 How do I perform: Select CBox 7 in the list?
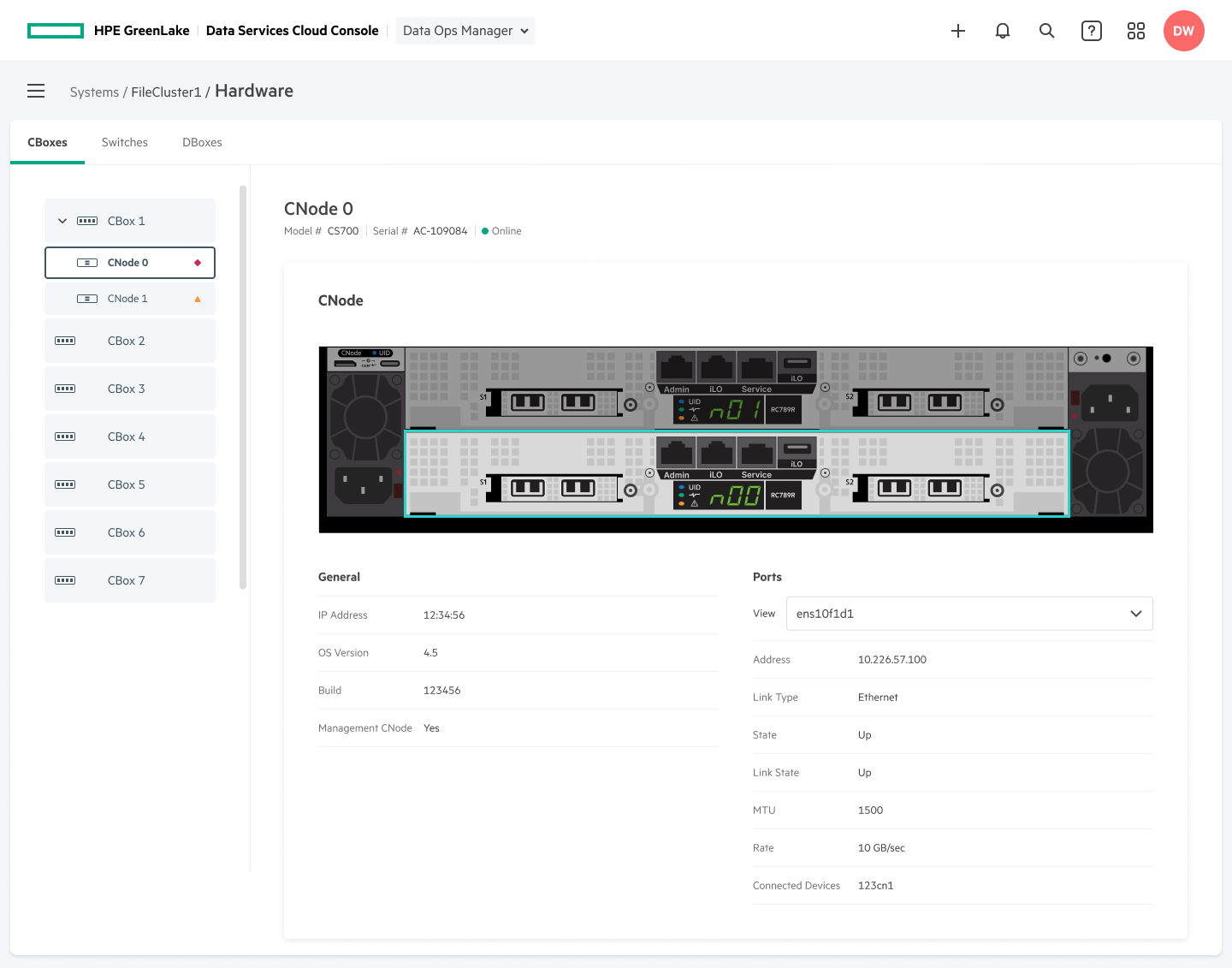[x=130, y=580]
